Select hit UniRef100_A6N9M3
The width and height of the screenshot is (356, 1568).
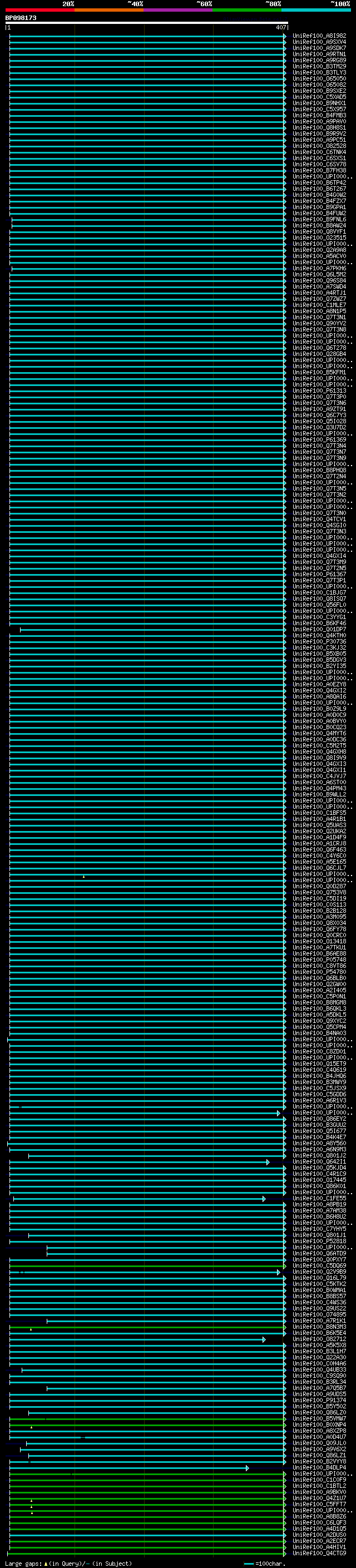point(319,1149)
